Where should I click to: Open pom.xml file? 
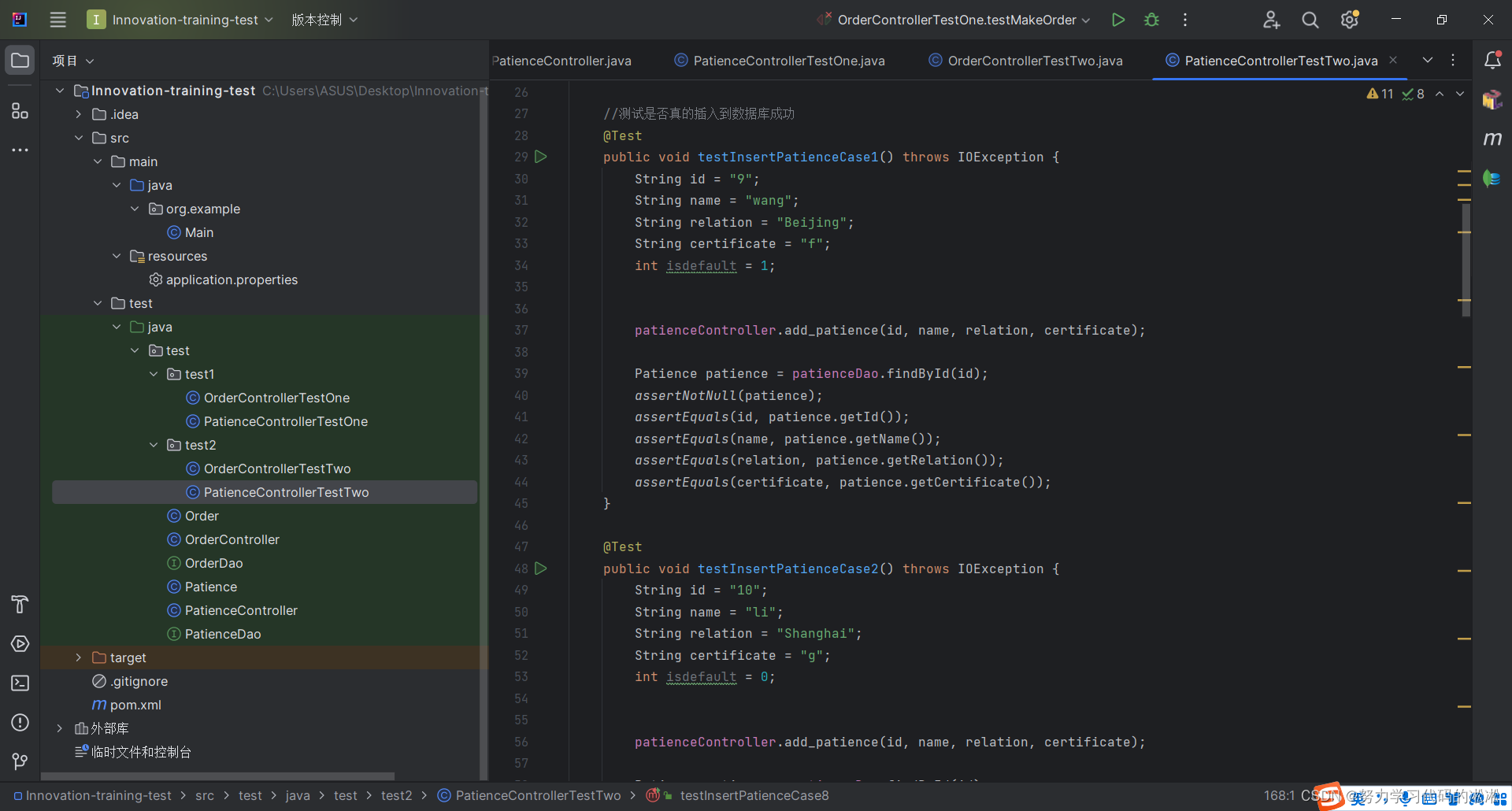coord(127,705)
